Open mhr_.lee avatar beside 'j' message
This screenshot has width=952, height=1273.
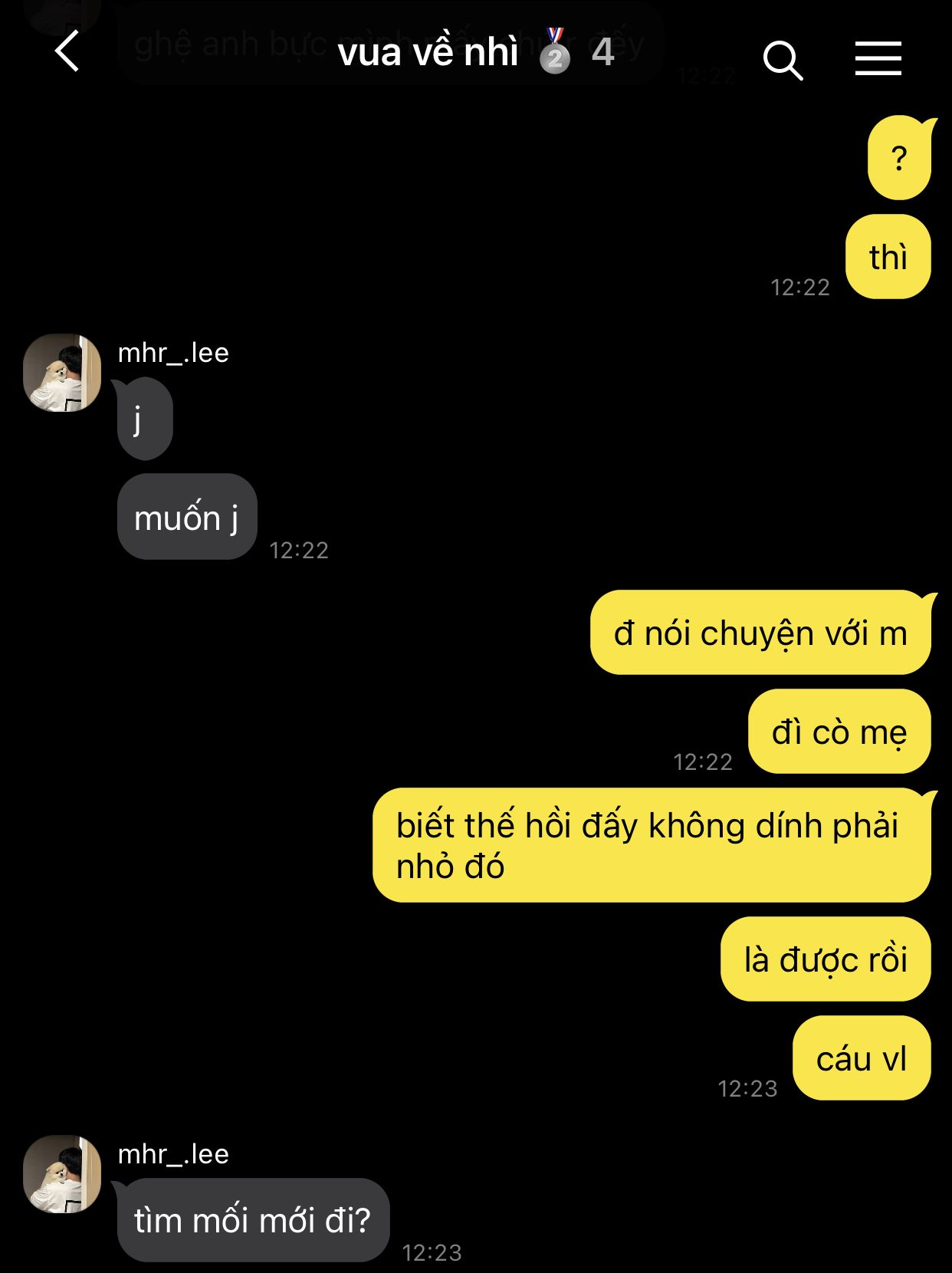[x=62, y=373]
